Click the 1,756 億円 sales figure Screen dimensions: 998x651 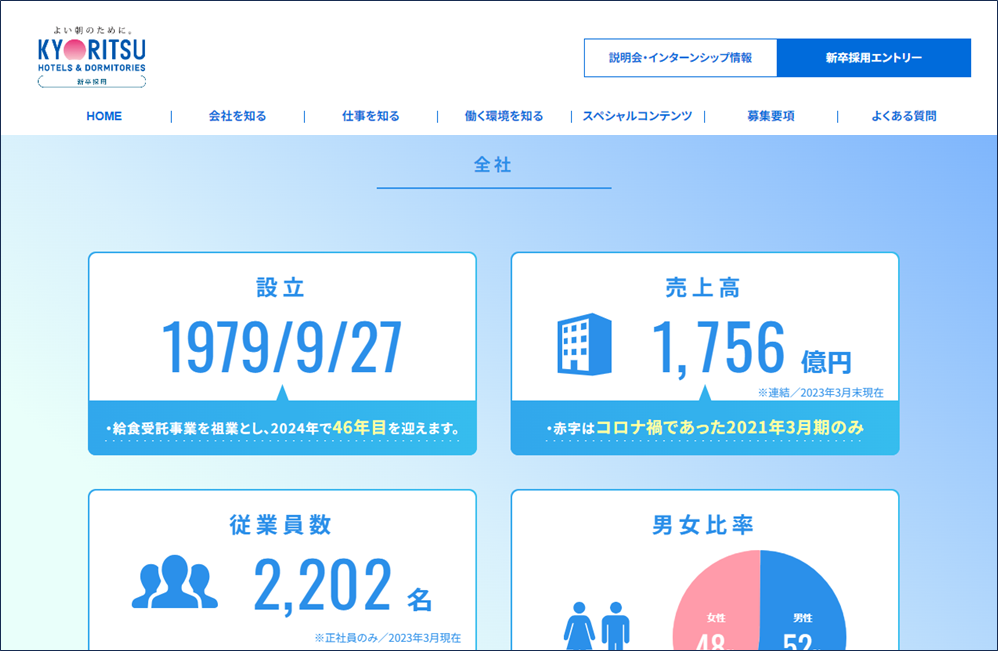[x=750, y=348]
